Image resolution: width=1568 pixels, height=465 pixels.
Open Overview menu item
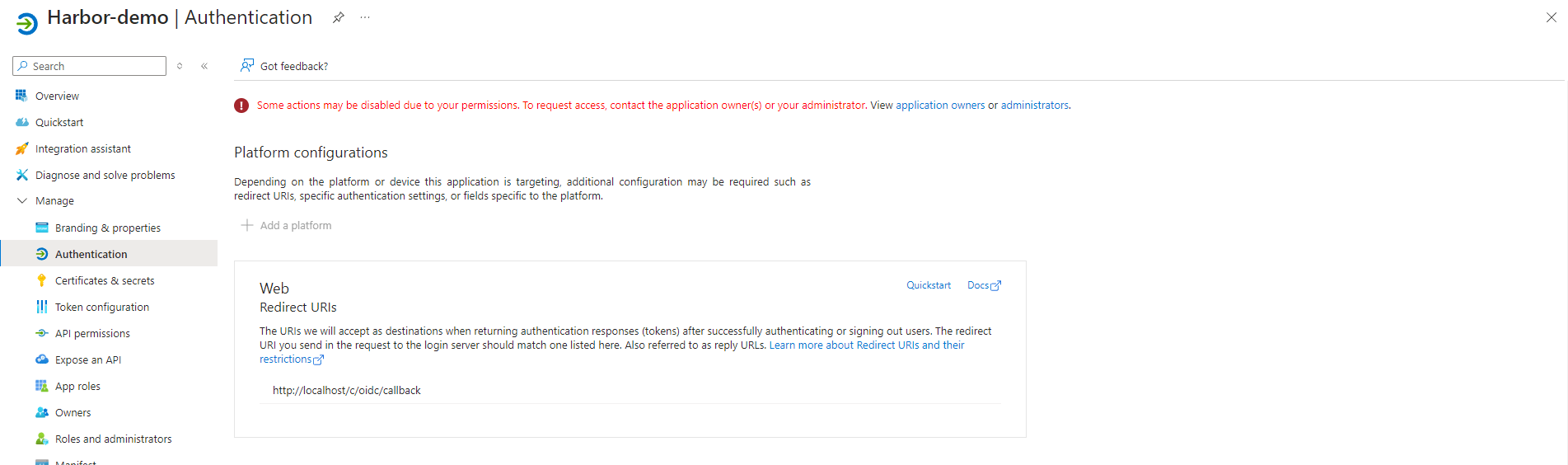pos(57,96)
